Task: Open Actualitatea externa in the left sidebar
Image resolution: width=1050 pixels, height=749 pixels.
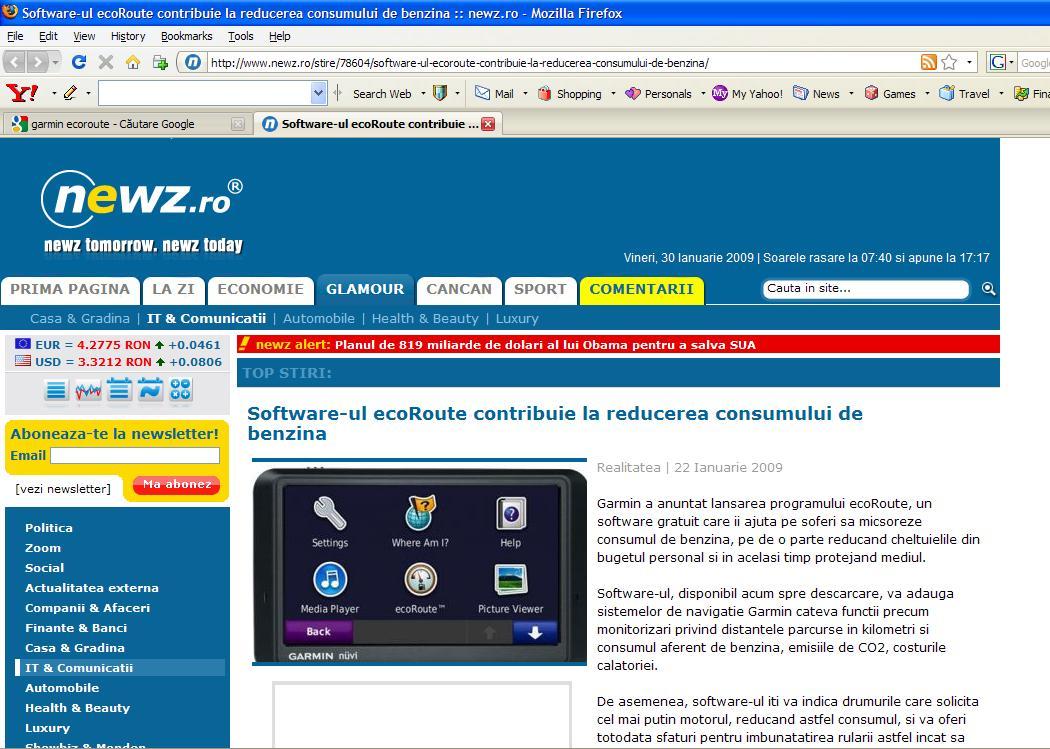Action: point(92,588)
